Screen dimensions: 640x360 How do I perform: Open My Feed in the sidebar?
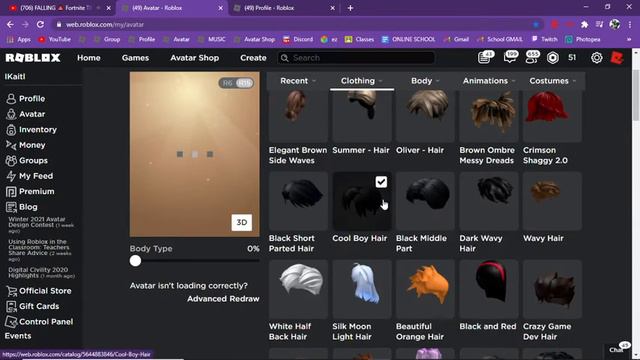(x=29, y=176)
